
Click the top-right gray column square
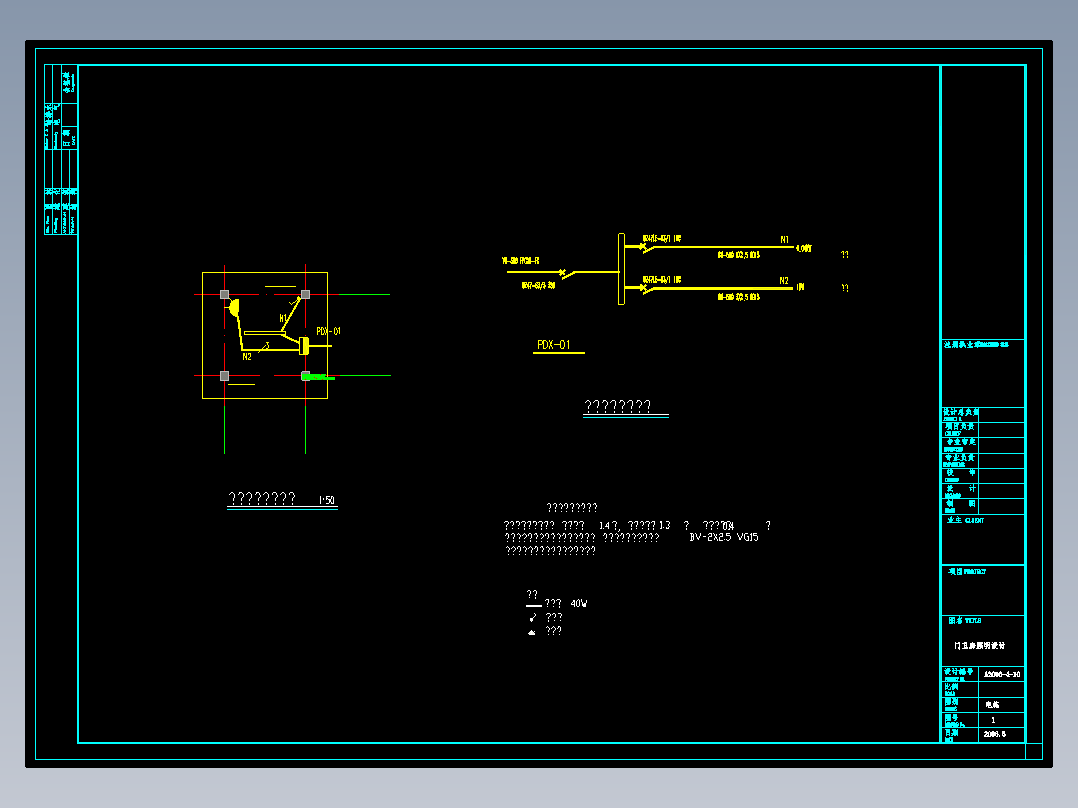[305, 294]
